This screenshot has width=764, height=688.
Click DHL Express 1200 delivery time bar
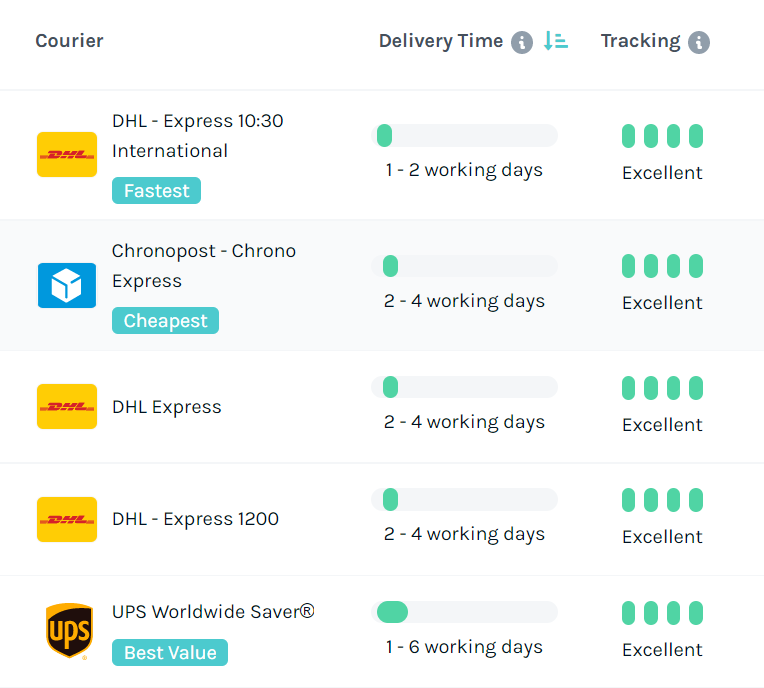pyautogui.click(x=464, y=500)
